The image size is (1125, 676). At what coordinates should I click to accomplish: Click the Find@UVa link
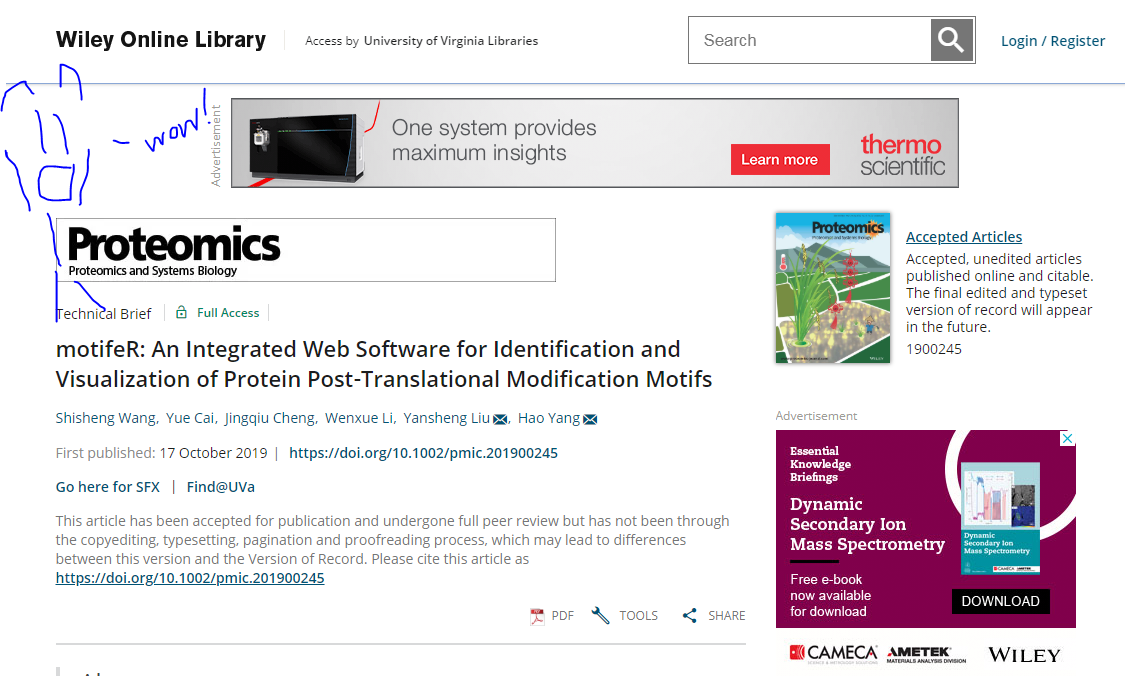point(220,487)
